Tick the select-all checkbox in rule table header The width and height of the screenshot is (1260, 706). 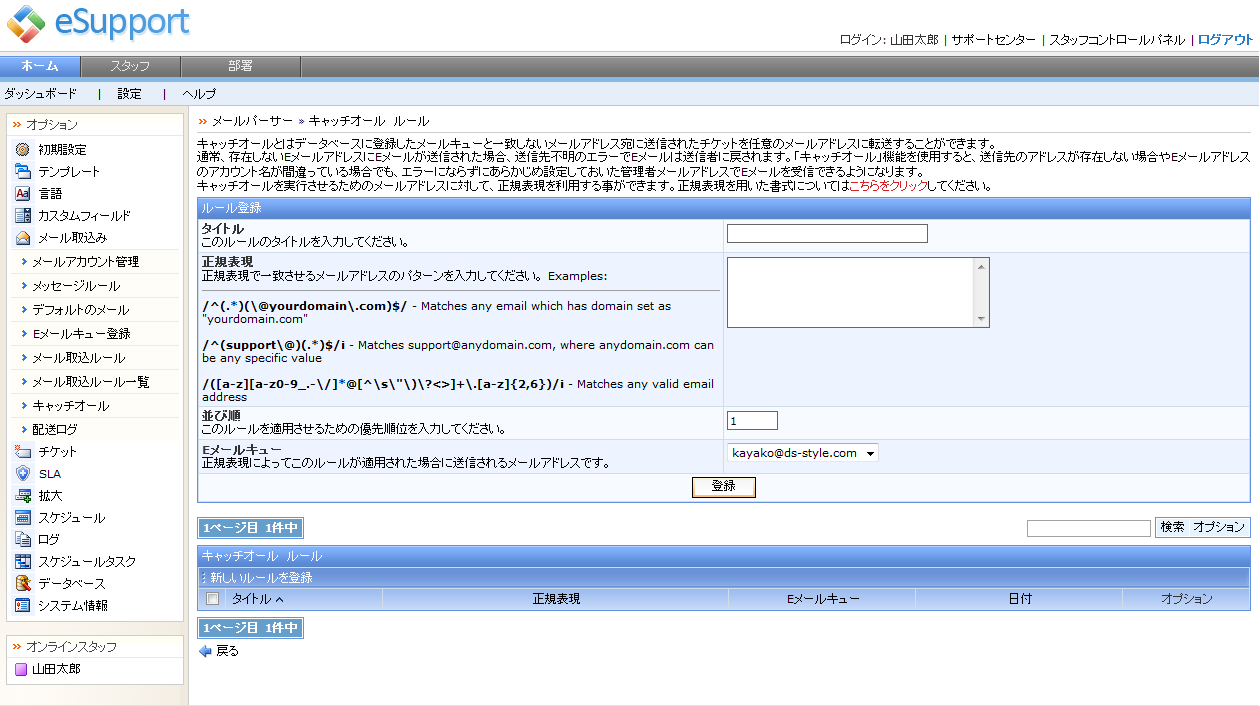point(212,599)
